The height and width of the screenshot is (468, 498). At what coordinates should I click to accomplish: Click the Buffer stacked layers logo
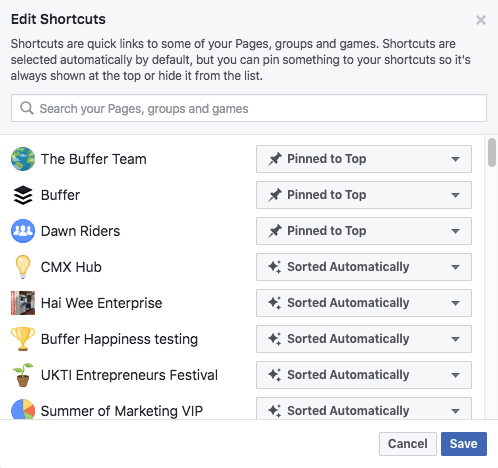23,195
